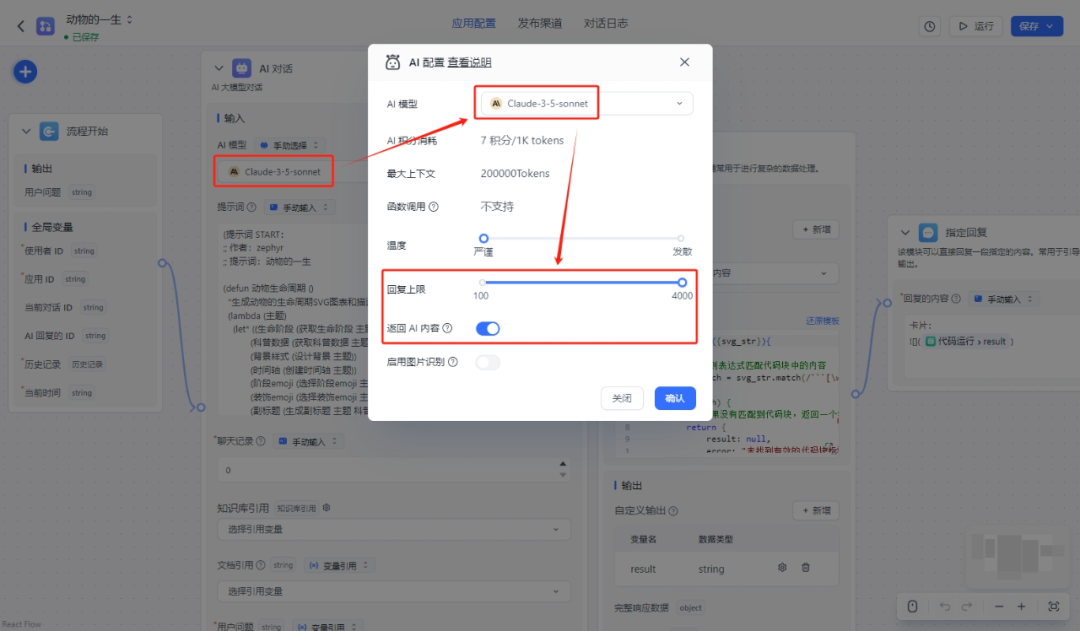1080x631 pixels.
Task: Switch to the 发布渠道 tab
Action: pos(539,23)
